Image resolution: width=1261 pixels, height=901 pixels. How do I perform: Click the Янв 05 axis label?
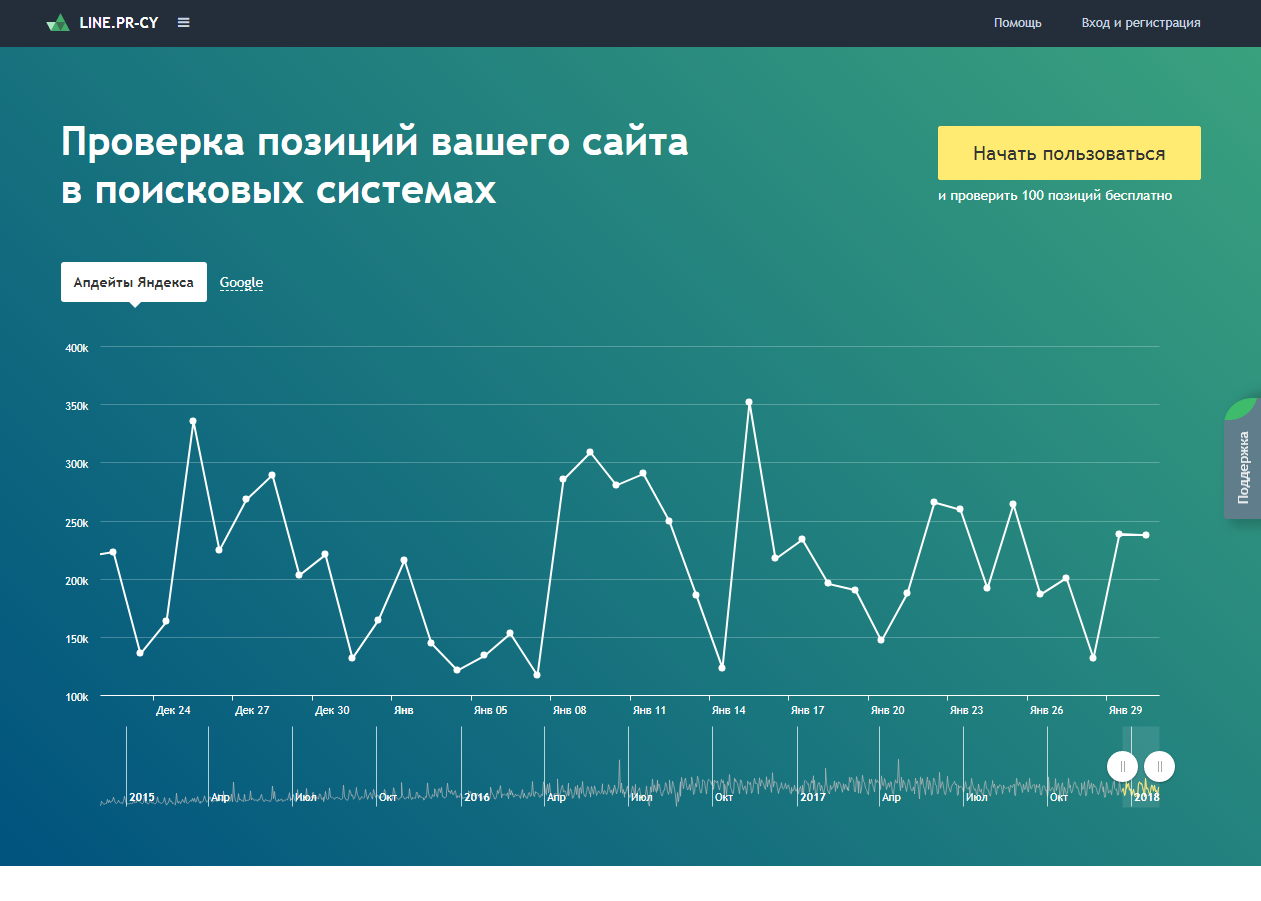(490, 711)
